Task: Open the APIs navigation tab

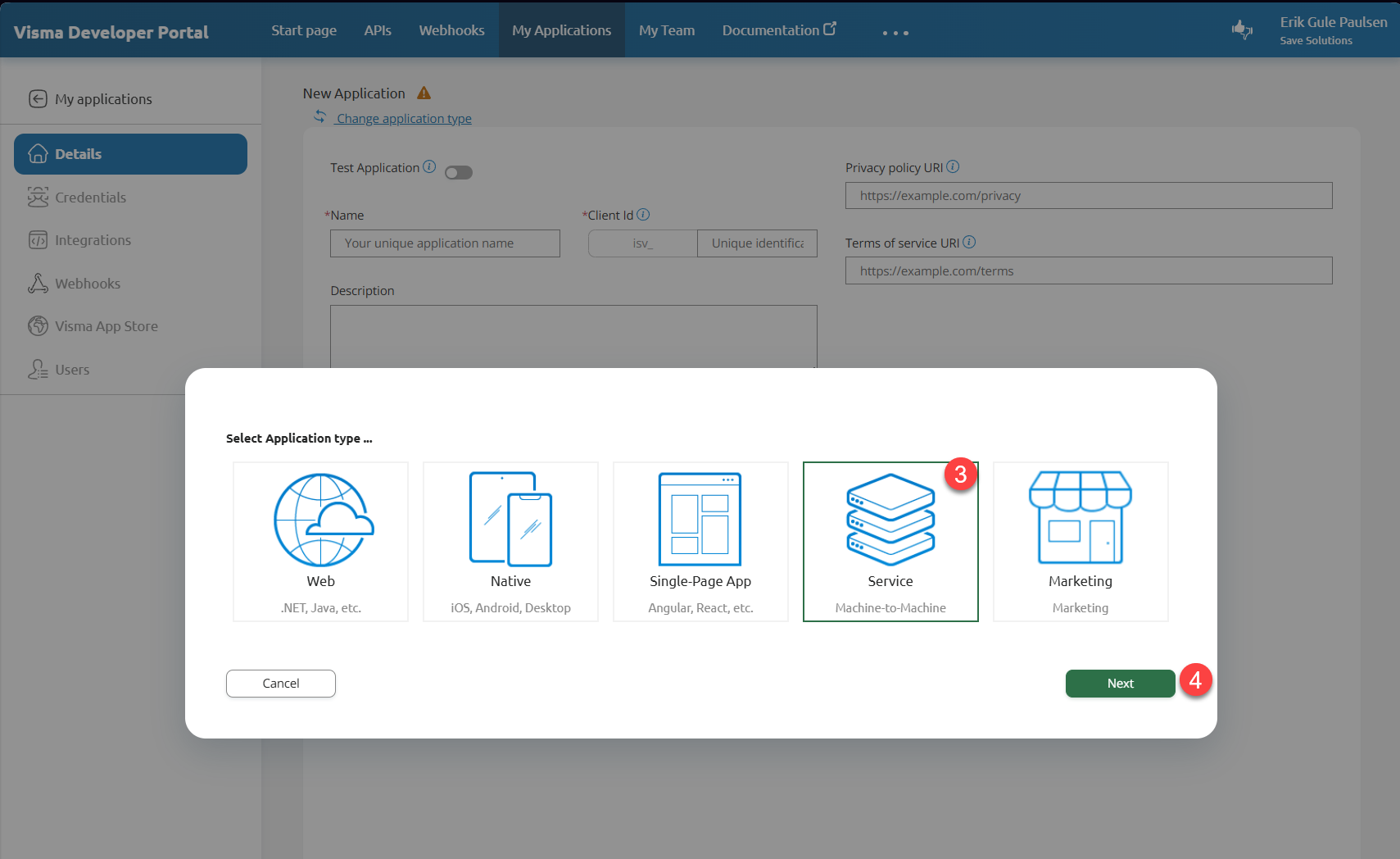Action: (378, 30)
